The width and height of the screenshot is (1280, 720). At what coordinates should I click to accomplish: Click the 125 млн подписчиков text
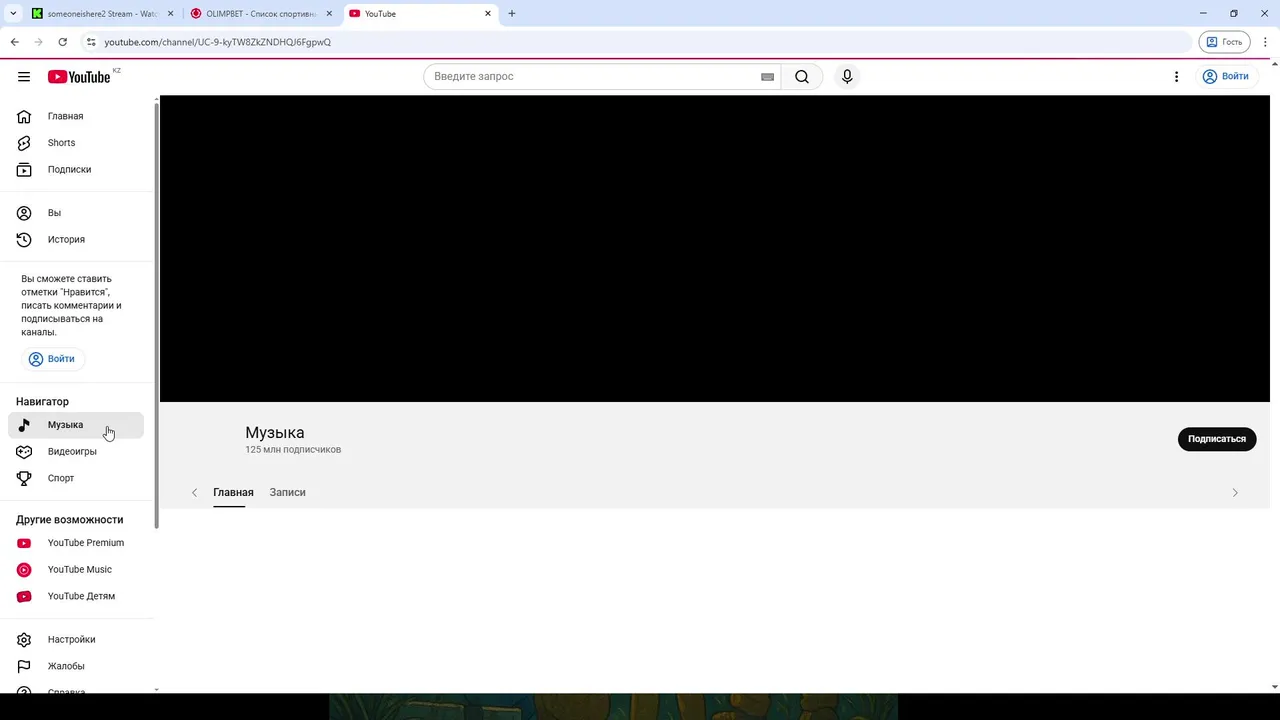point(293,450)
